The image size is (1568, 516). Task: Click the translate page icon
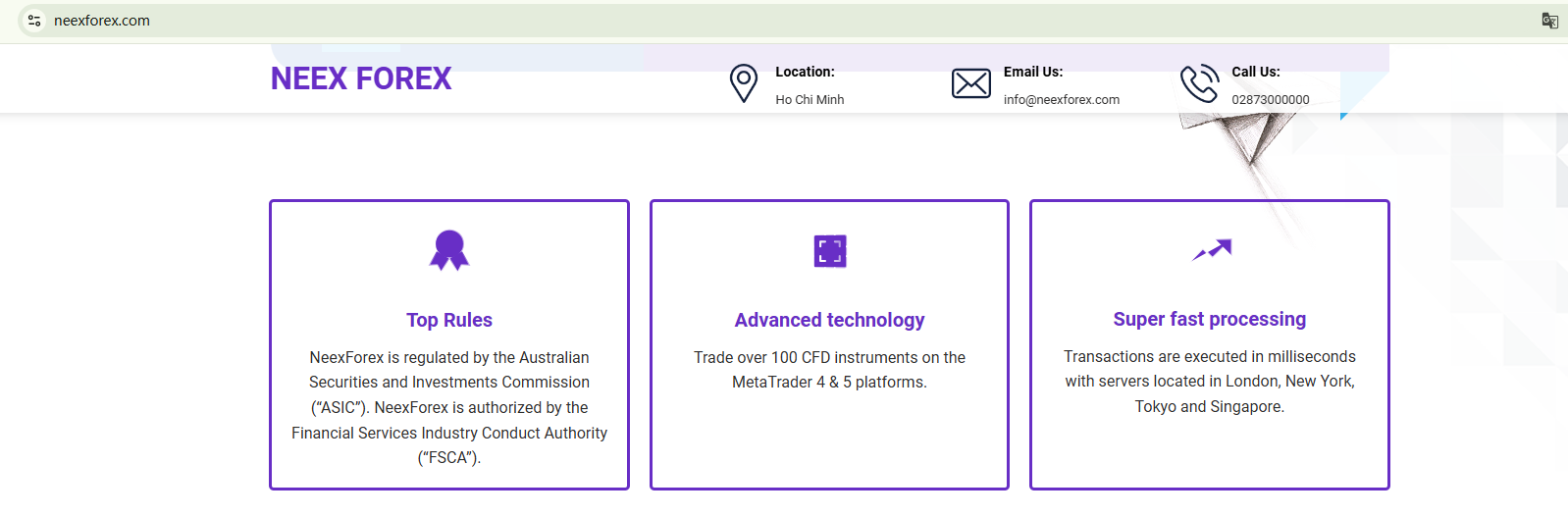[1549, 21]
